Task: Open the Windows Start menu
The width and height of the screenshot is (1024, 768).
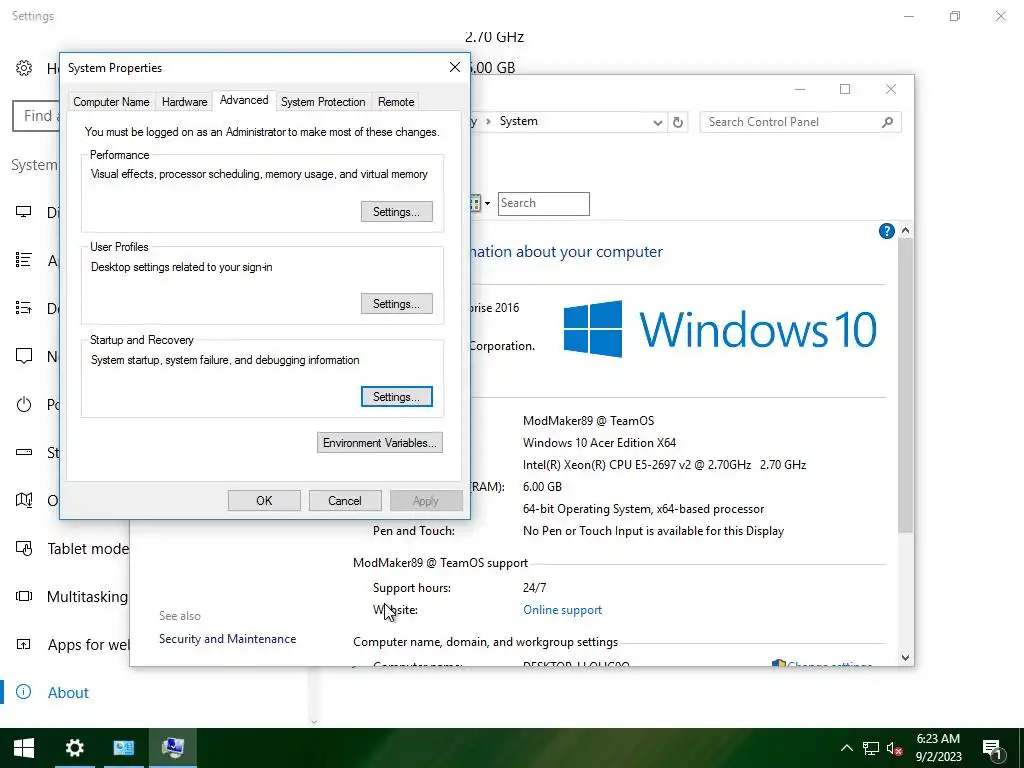Action: [24, 748]
